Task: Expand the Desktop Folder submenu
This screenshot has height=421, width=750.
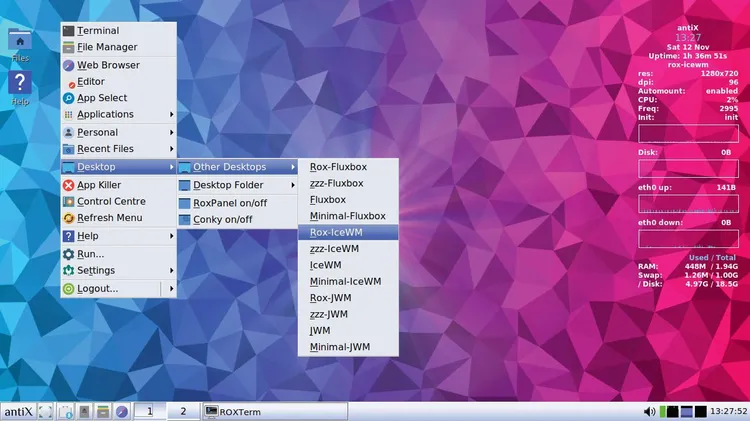Action: click(x=228, y=185)
